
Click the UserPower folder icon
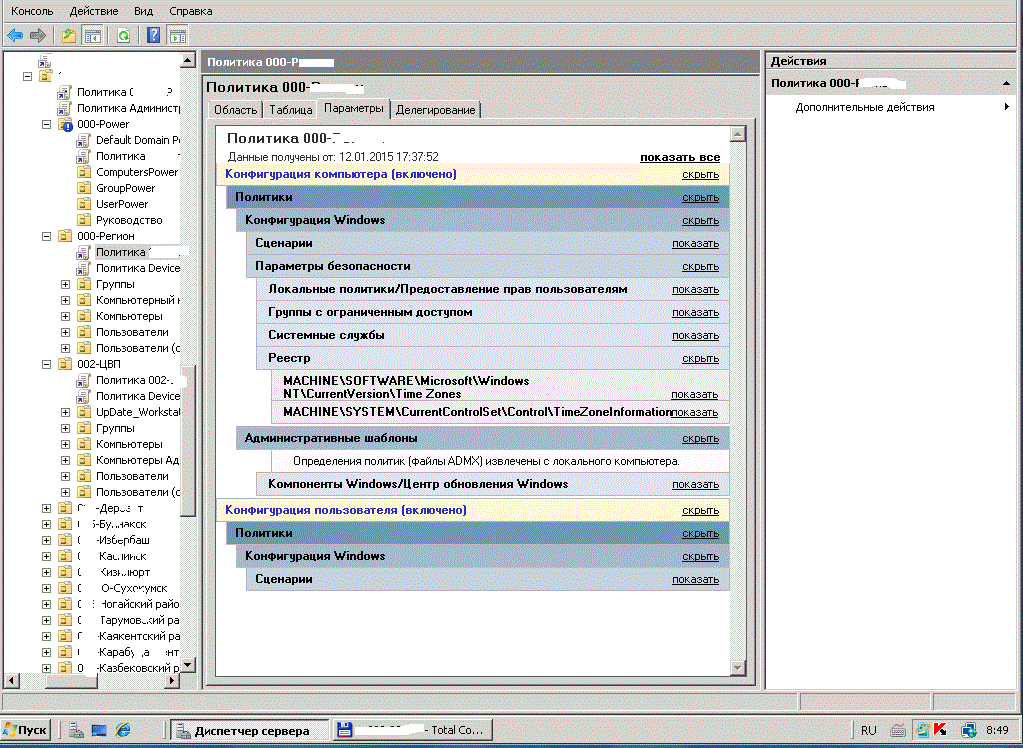[x=84, y=204]
